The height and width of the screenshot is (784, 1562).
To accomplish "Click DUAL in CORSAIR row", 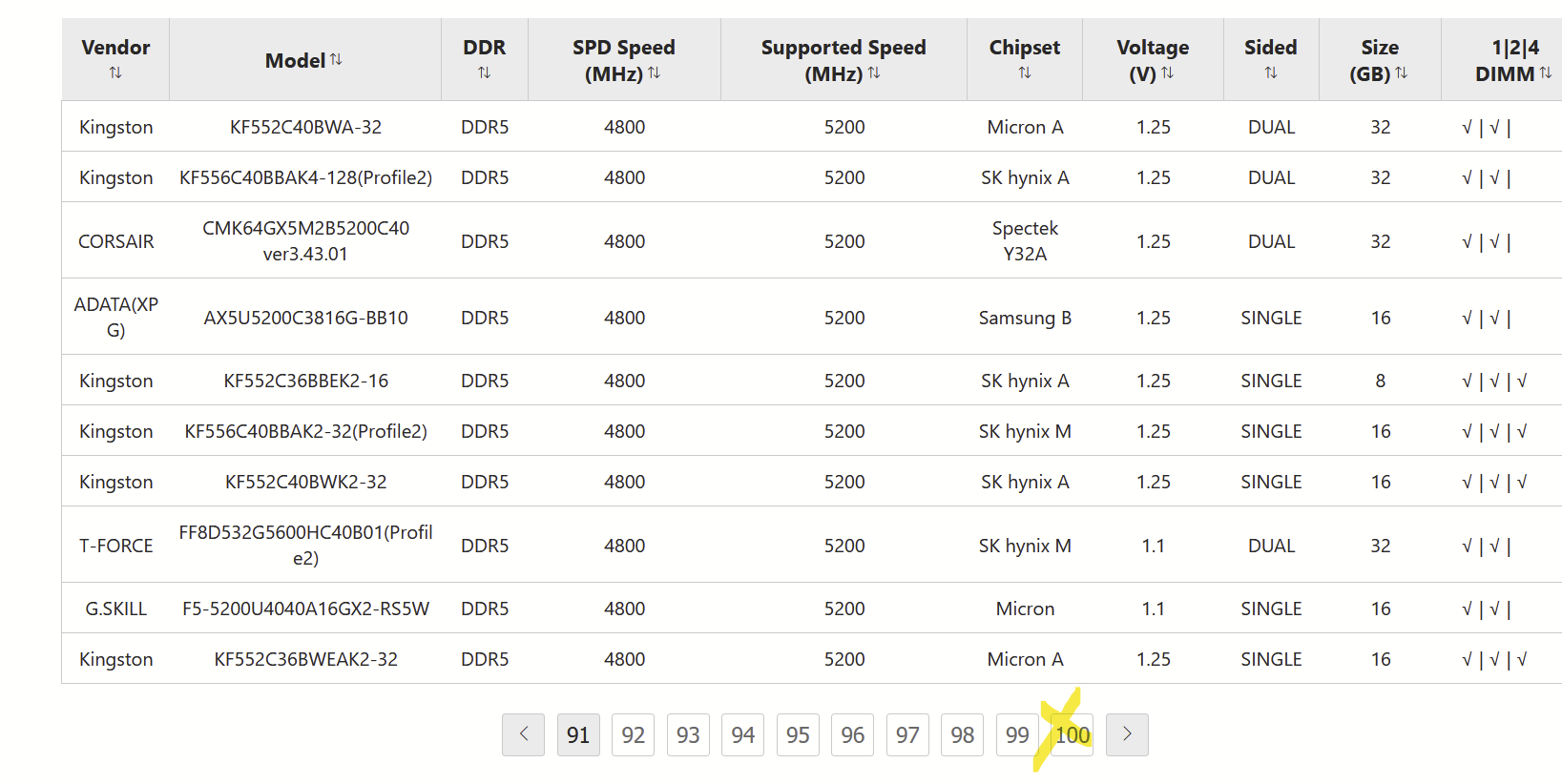I will click(1271, 241).
